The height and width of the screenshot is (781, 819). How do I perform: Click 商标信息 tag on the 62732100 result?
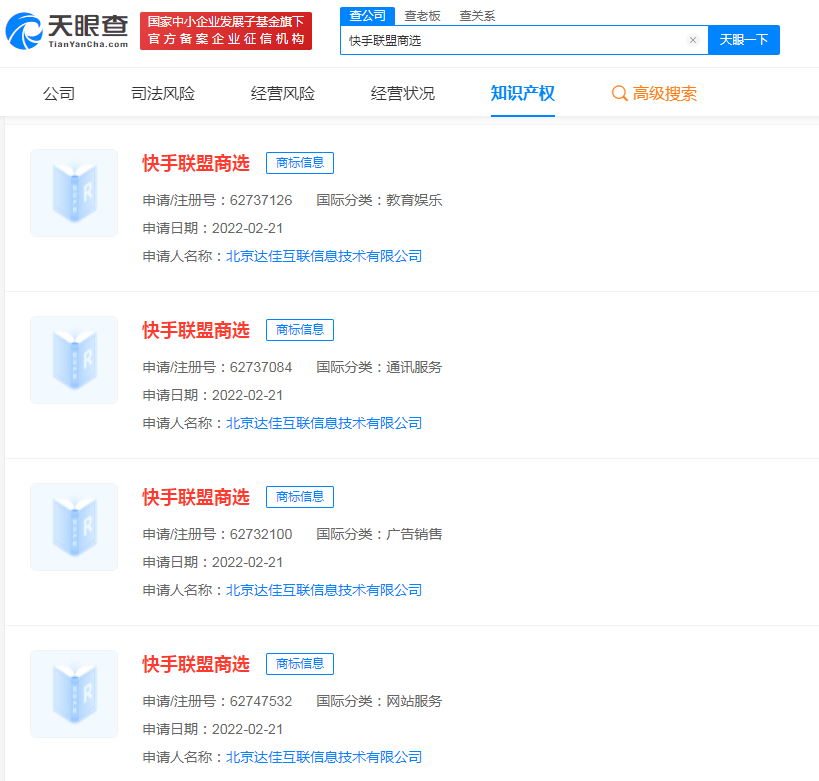300,497
